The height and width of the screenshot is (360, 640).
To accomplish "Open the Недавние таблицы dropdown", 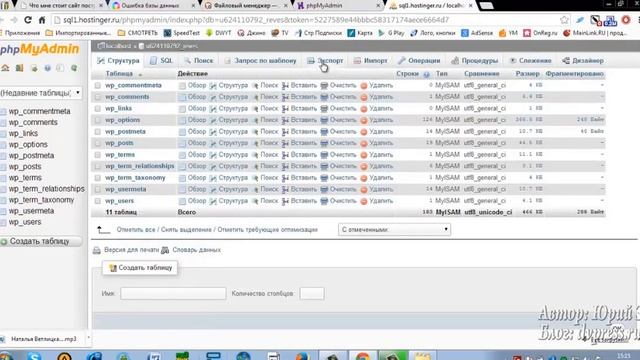I will (x=41, y=93).
